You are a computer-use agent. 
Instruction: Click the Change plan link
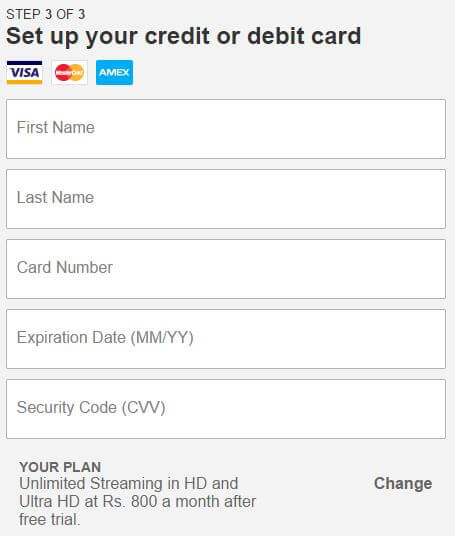403,484
